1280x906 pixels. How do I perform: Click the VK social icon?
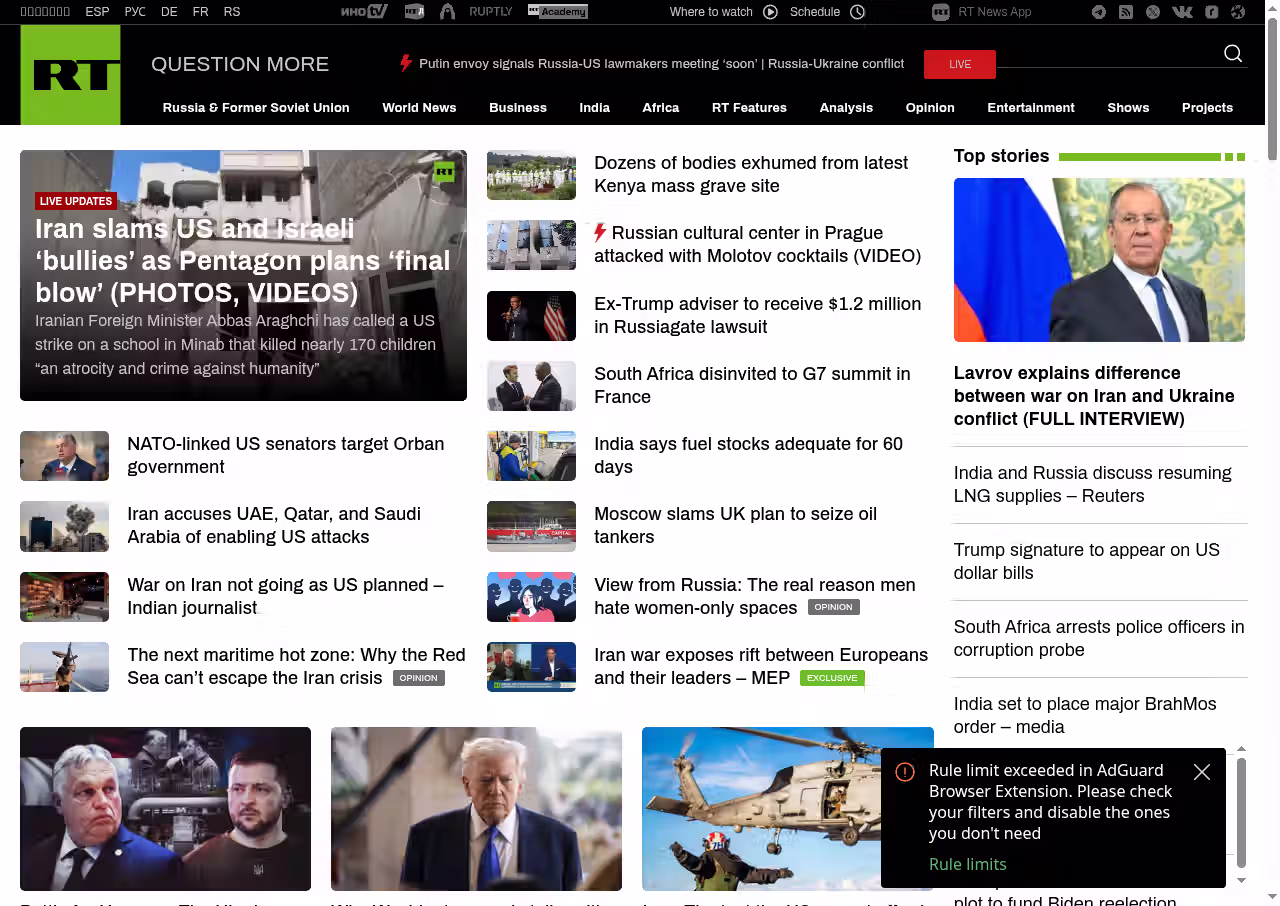coord(1182,12)
